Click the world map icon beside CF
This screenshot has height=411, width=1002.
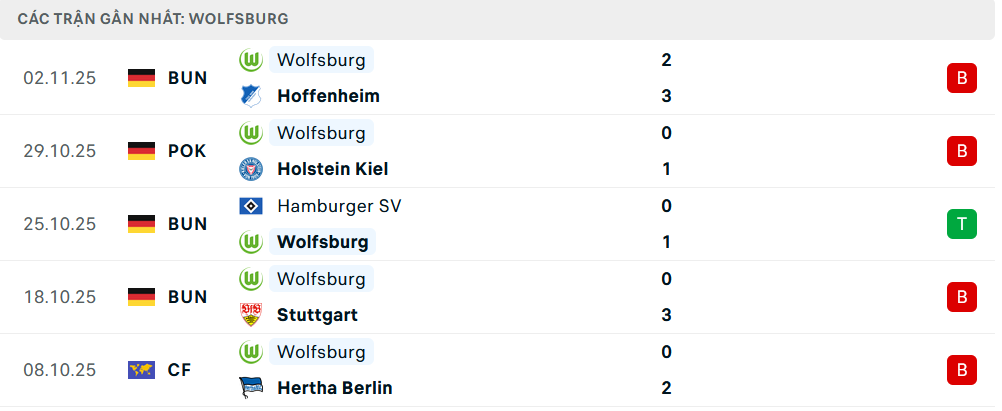142,370
